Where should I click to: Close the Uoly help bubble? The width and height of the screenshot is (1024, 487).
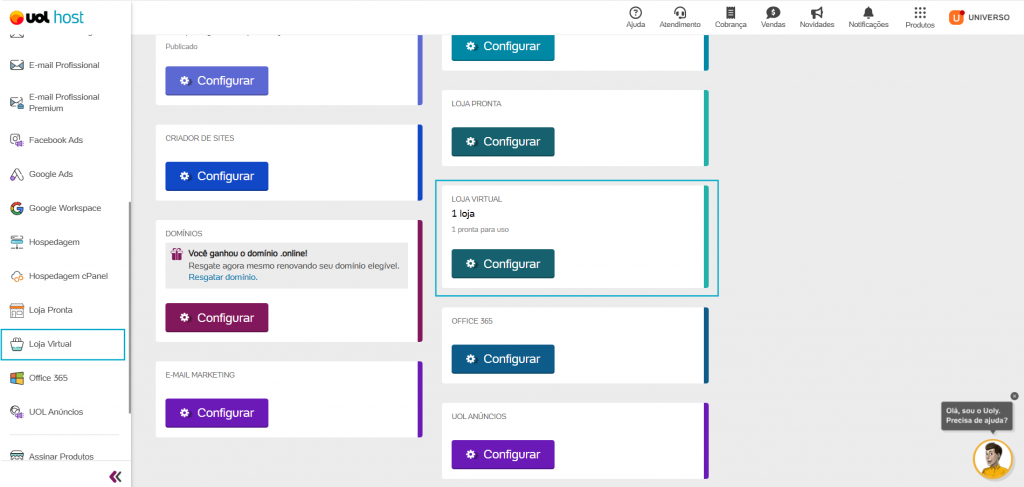pyautogui.click(x=1014, y=396)
